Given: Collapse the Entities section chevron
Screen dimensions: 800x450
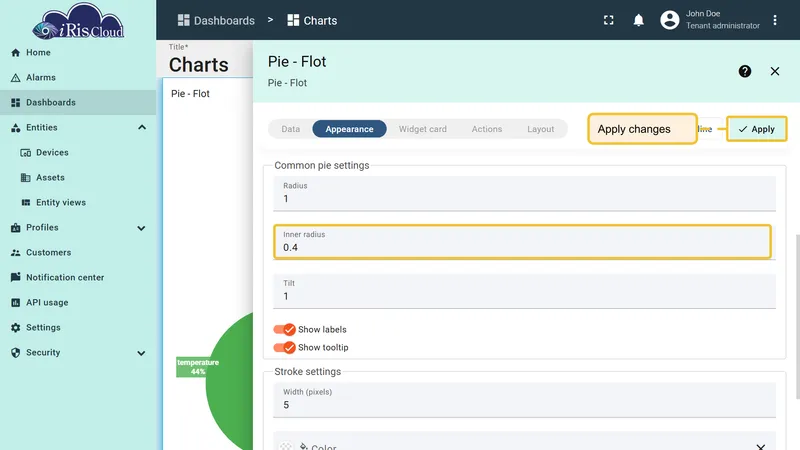Looking at the screenshot, I should [x=142, y=128].
